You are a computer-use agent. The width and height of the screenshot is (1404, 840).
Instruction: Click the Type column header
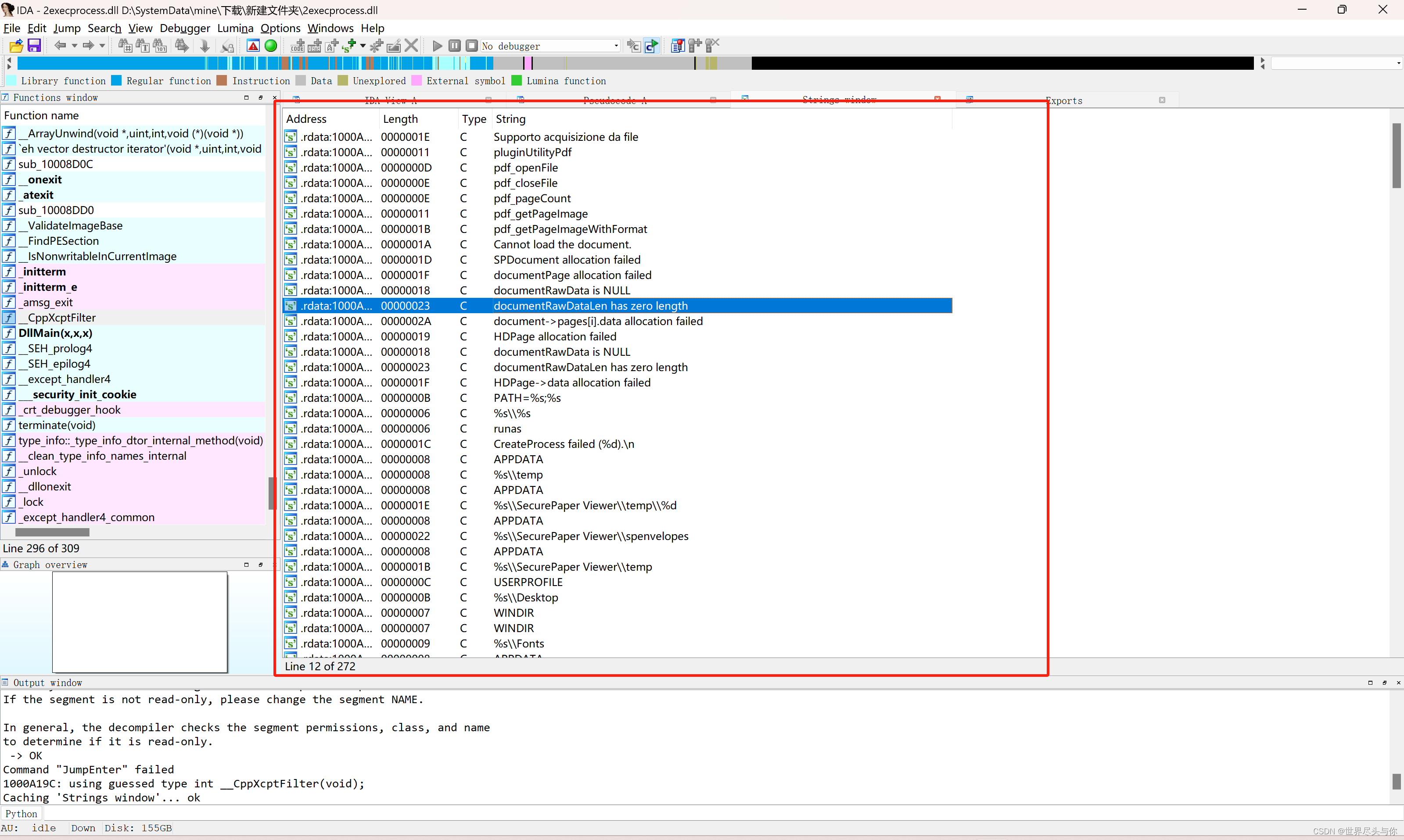pyautogui.click(x=474, y=119)
